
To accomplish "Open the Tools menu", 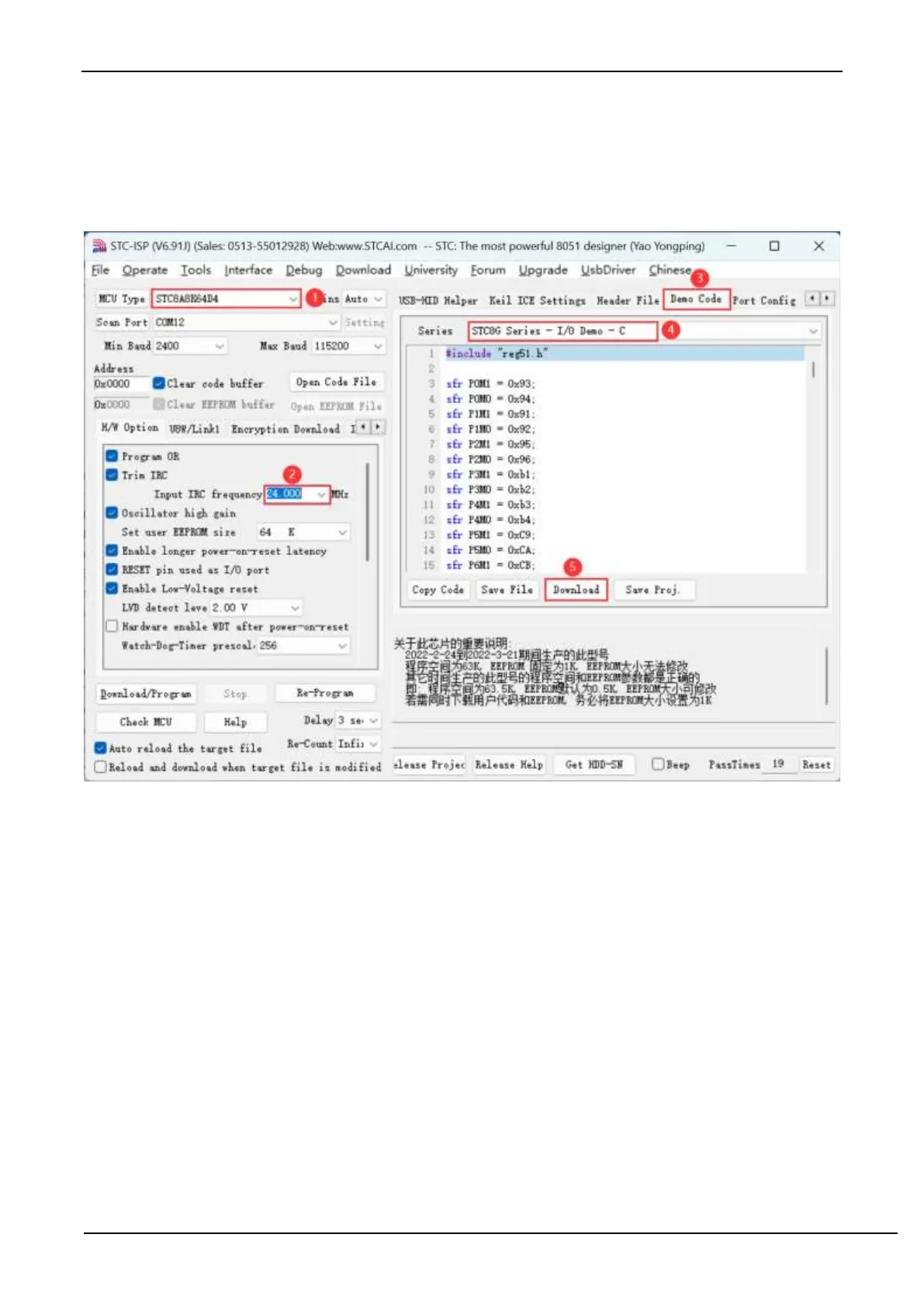I will 196,270.
